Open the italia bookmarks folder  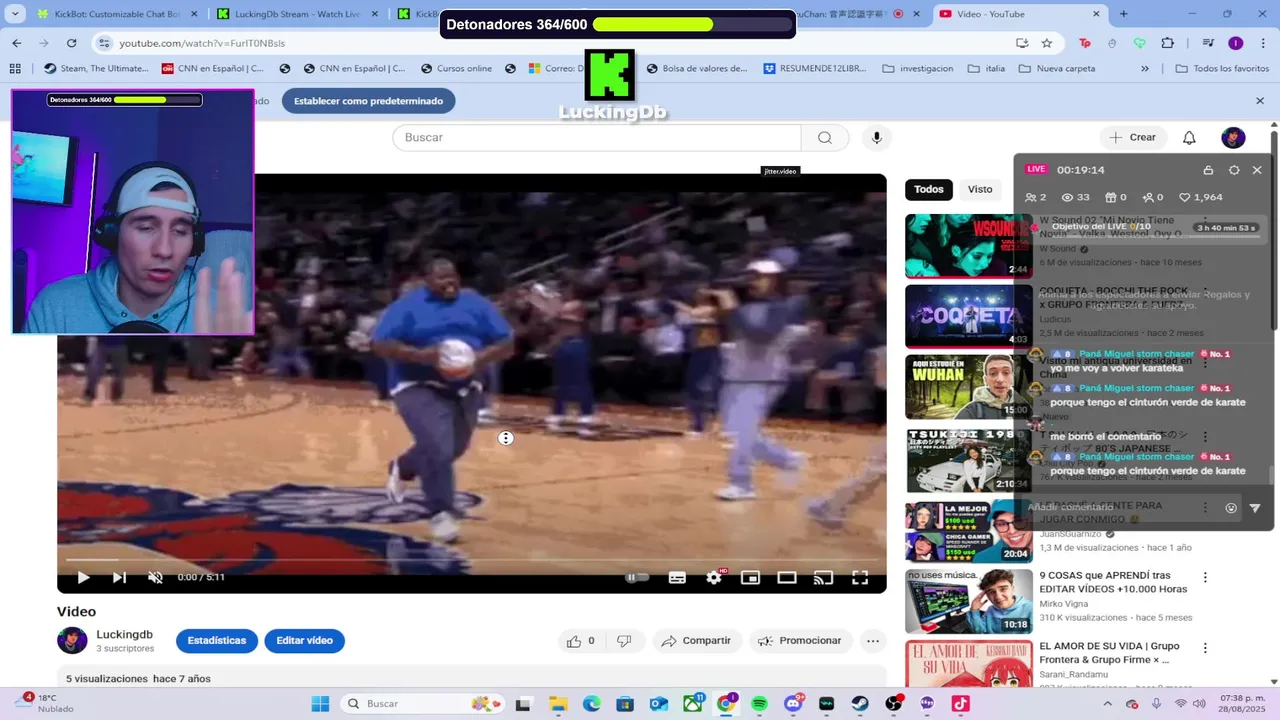tap(986, 69)
